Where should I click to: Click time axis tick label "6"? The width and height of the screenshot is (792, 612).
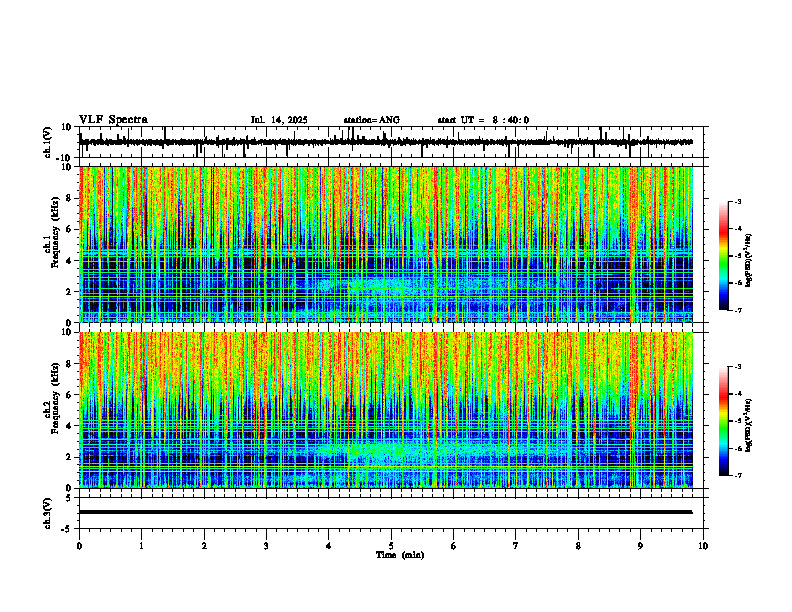(454, 546)
